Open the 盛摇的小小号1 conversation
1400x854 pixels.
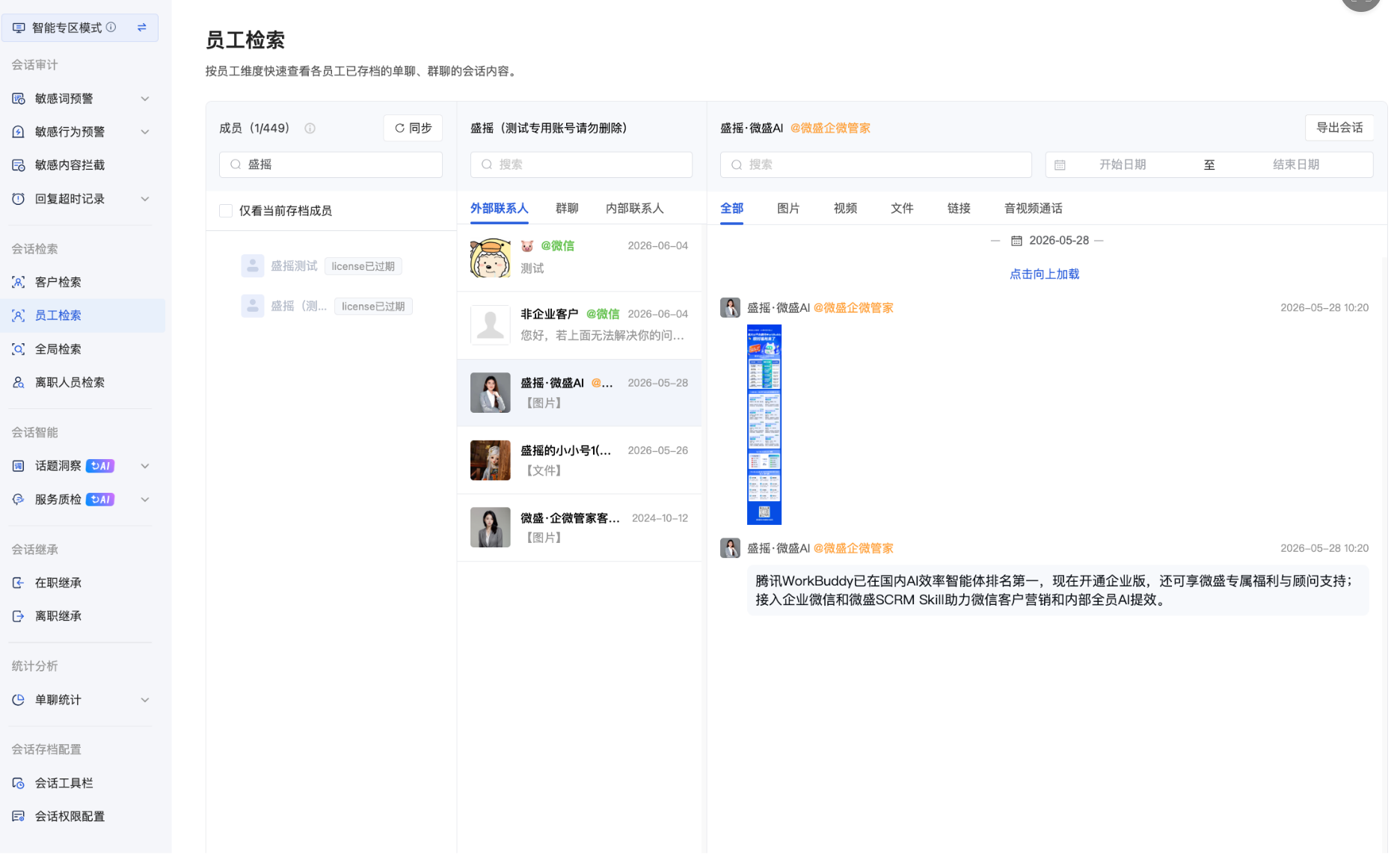click(x=580, y=461)
